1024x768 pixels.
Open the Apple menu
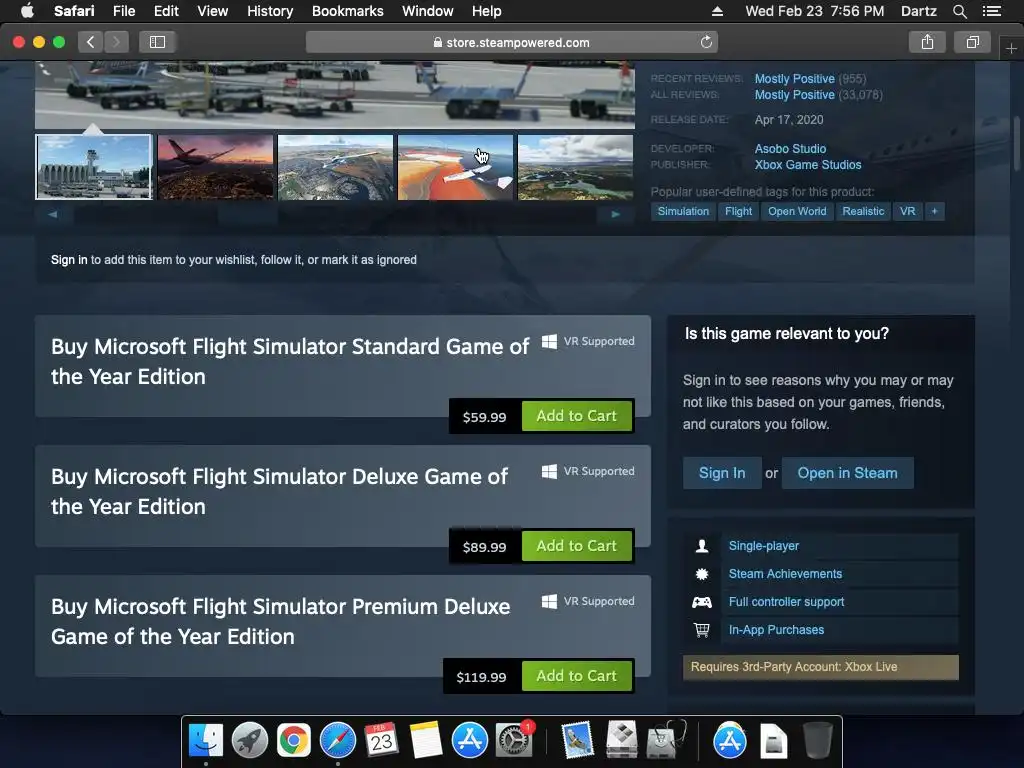click(27, 11)
